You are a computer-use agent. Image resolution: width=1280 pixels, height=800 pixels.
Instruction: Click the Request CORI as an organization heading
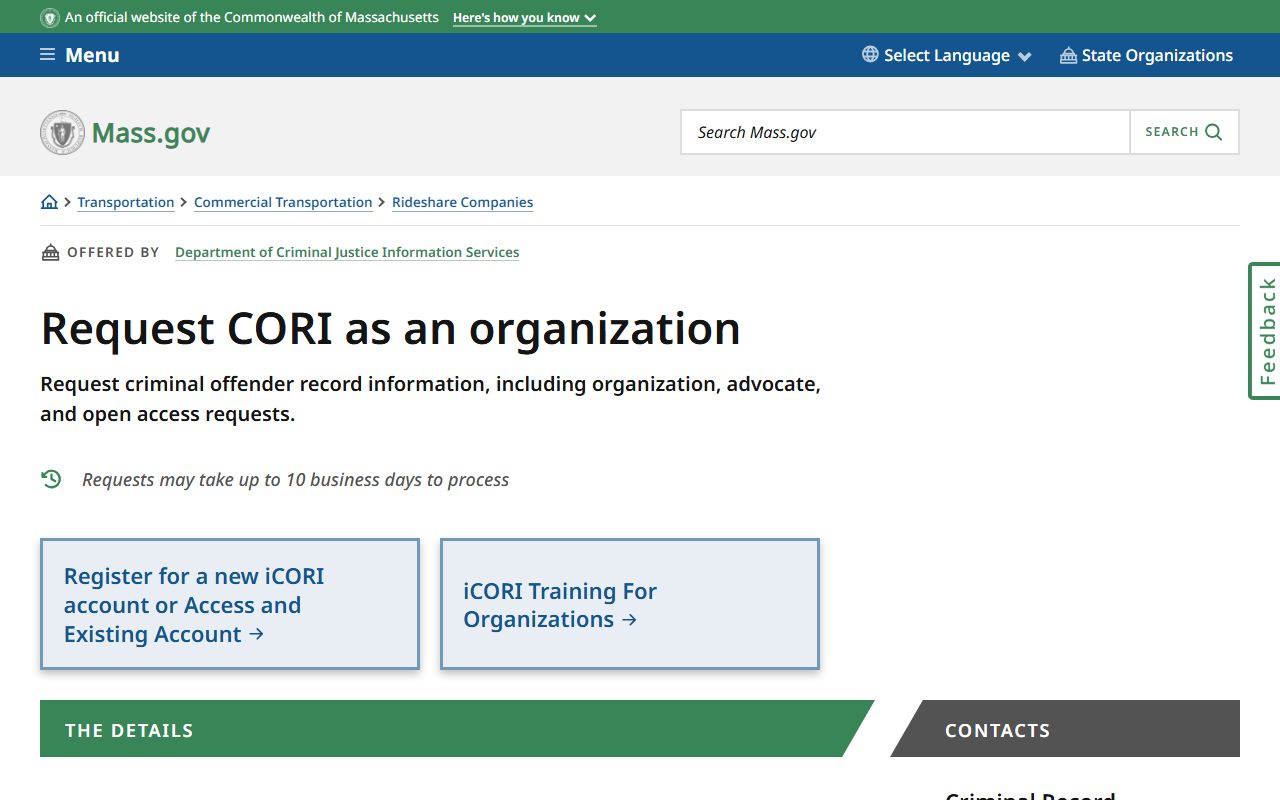(x=390, y=328)
